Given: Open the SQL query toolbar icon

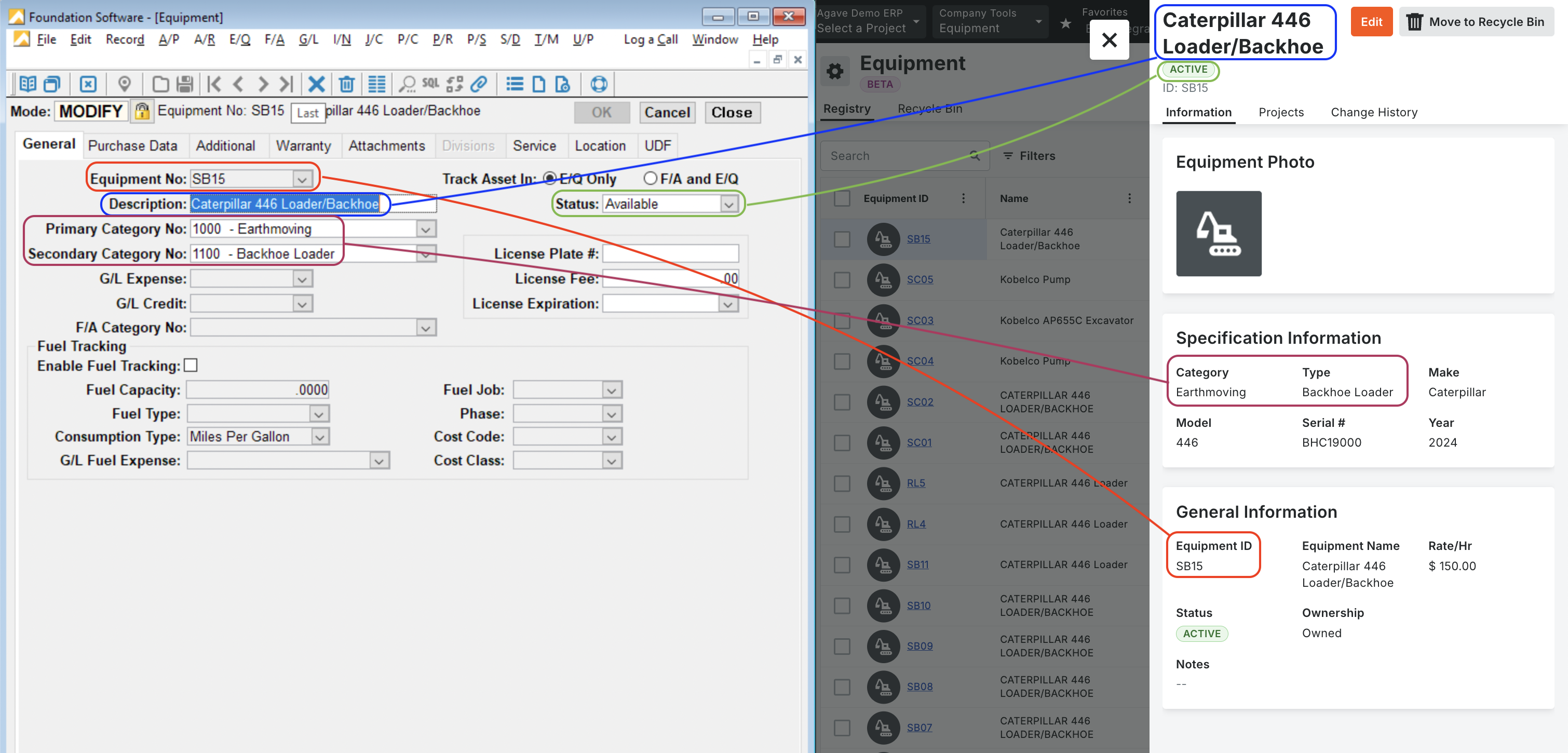Looking at the screenshot, I should (430, 83).
